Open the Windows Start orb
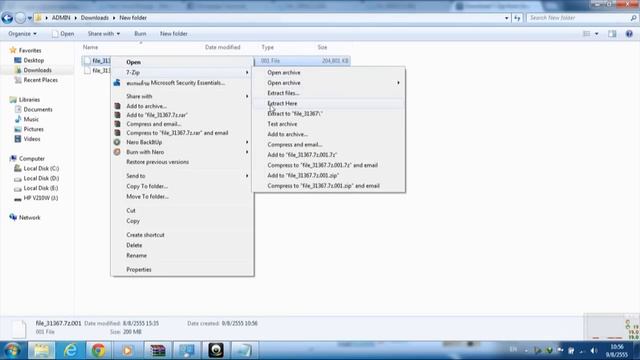Image resolution: width=640 pixels, height=360 pixels. [12, 350]
